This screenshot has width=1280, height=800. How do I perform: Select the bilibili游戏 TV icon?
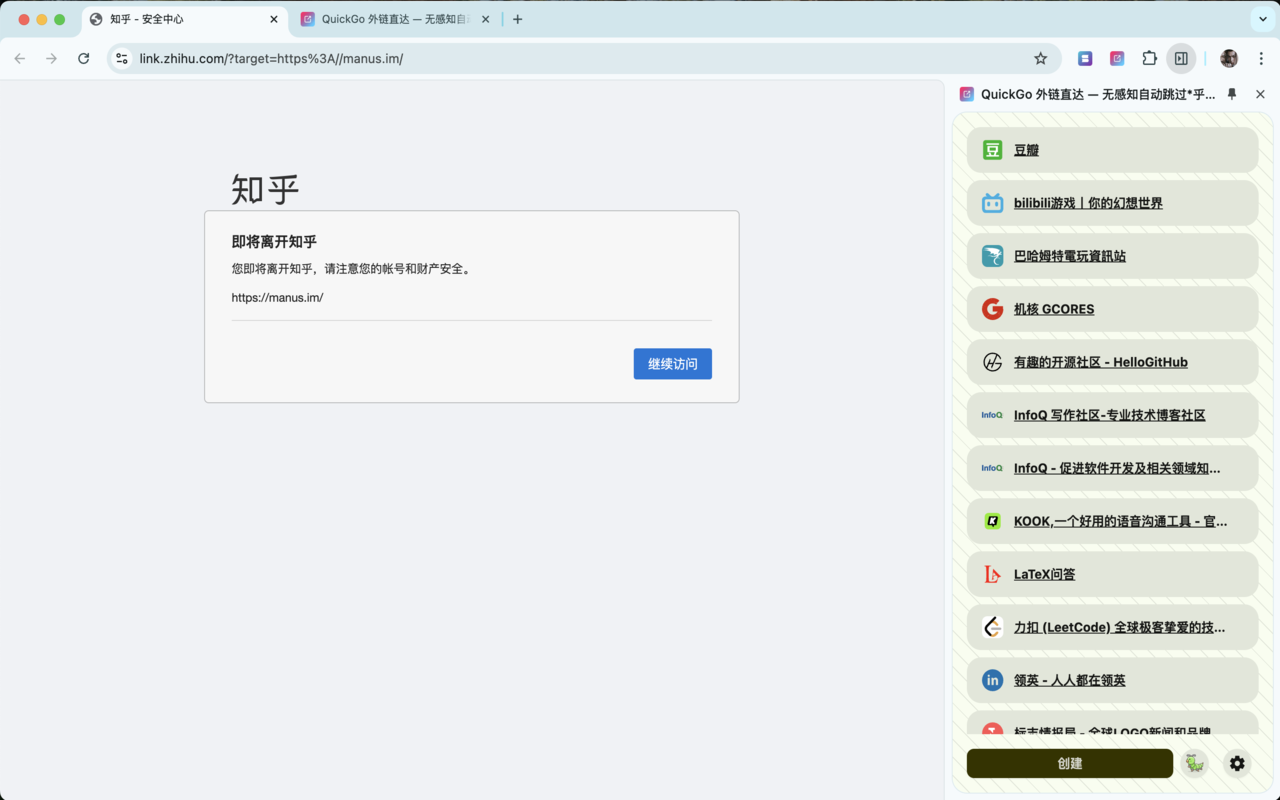point(992,202)
